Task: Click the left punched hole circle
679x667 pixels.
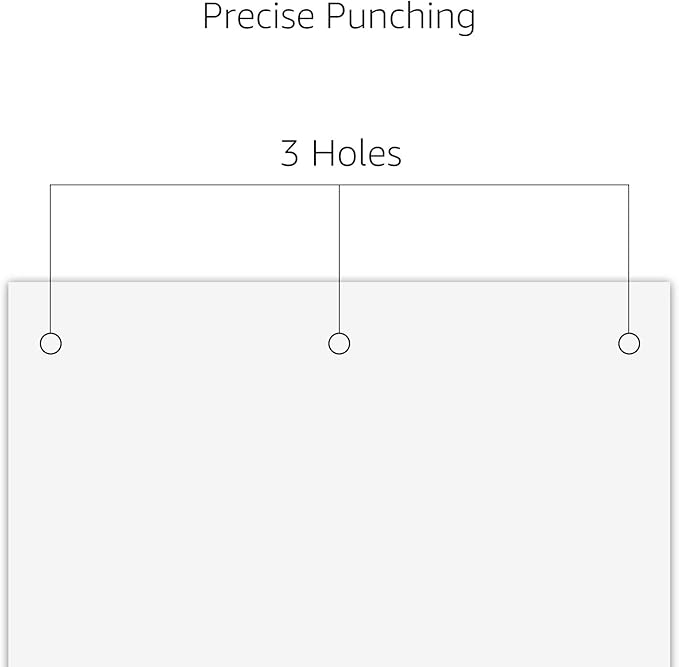Action: click(x=50, y=344)
